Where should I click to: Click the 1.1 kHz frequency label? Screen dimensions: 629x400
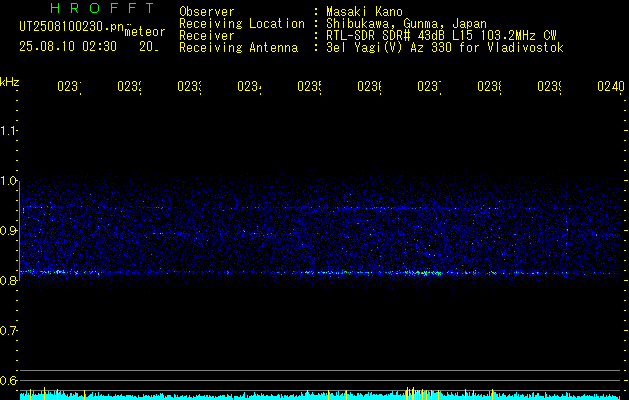[x=8, y=130]
